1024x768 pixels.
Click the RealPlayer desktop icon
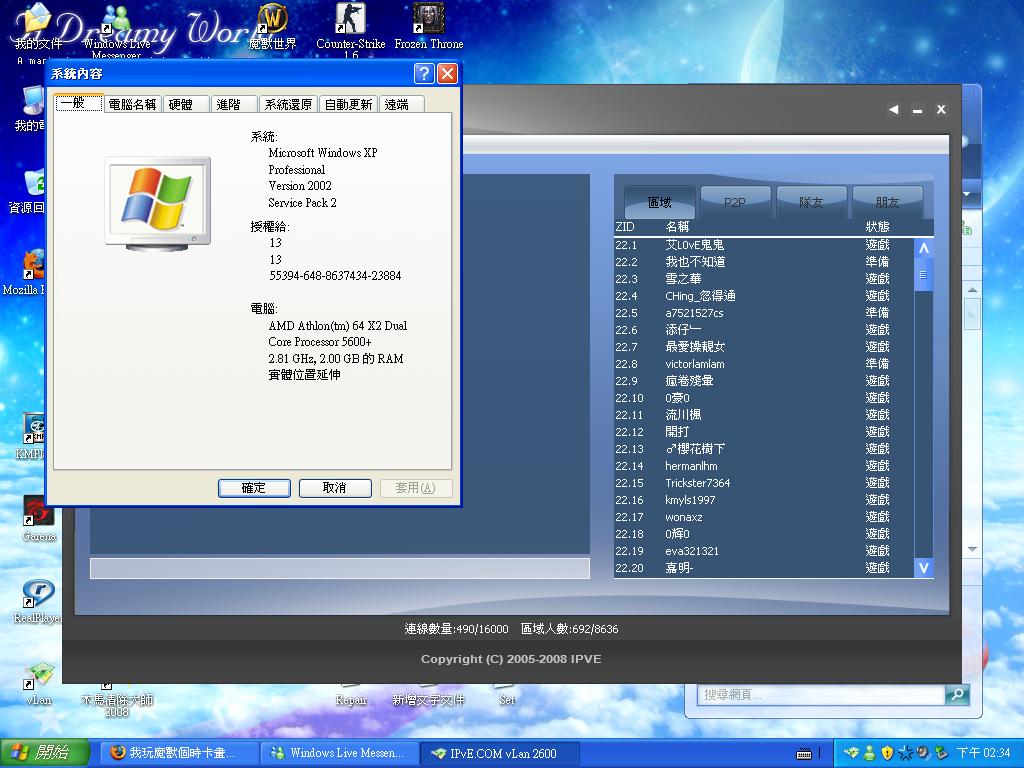click(x=38, y=595)
